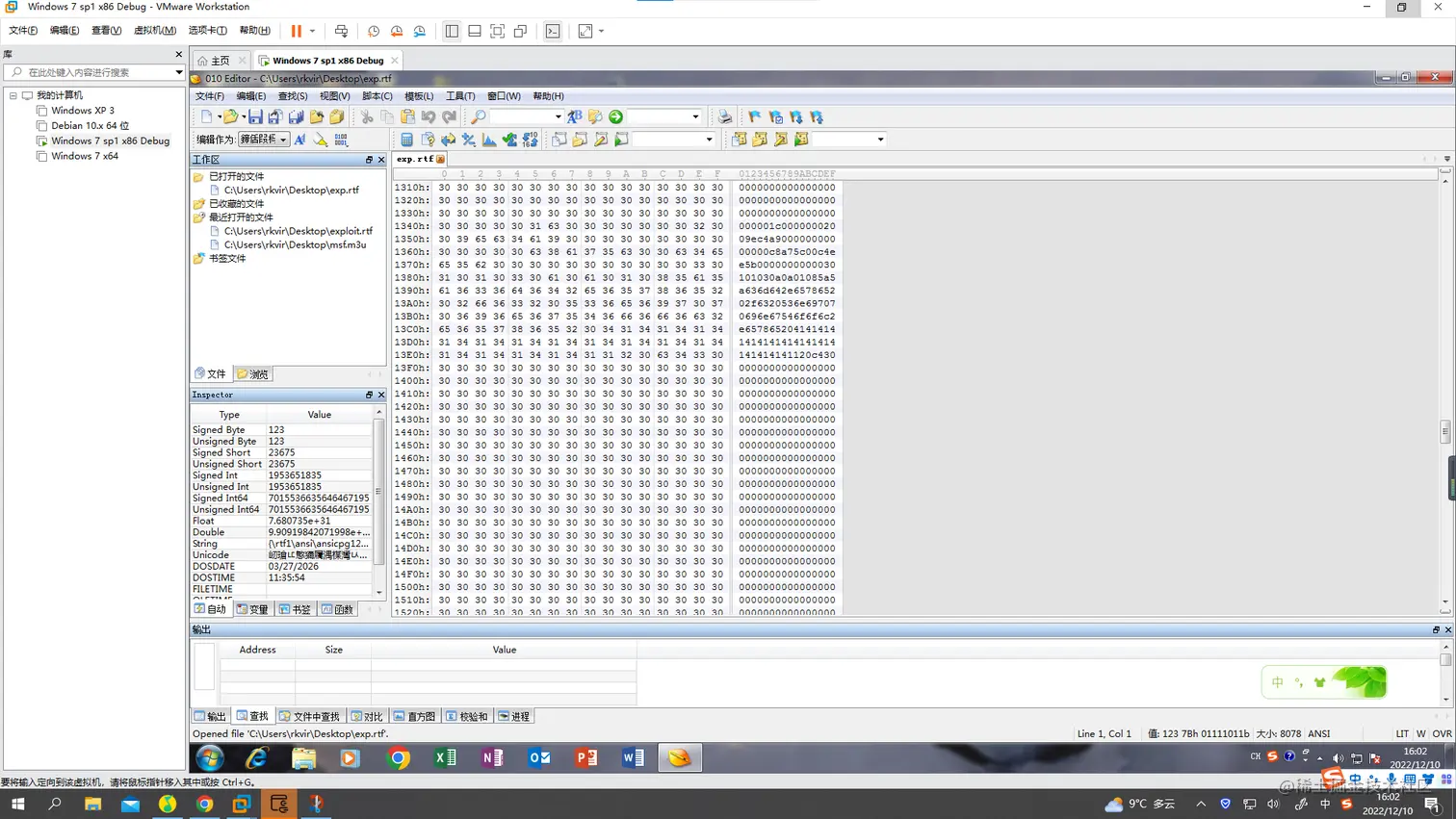Viewport: 1456px width, 819px height.
Task: Click the hex editor vertical scrollbar thumb
Action: (x=1445, y=432)
